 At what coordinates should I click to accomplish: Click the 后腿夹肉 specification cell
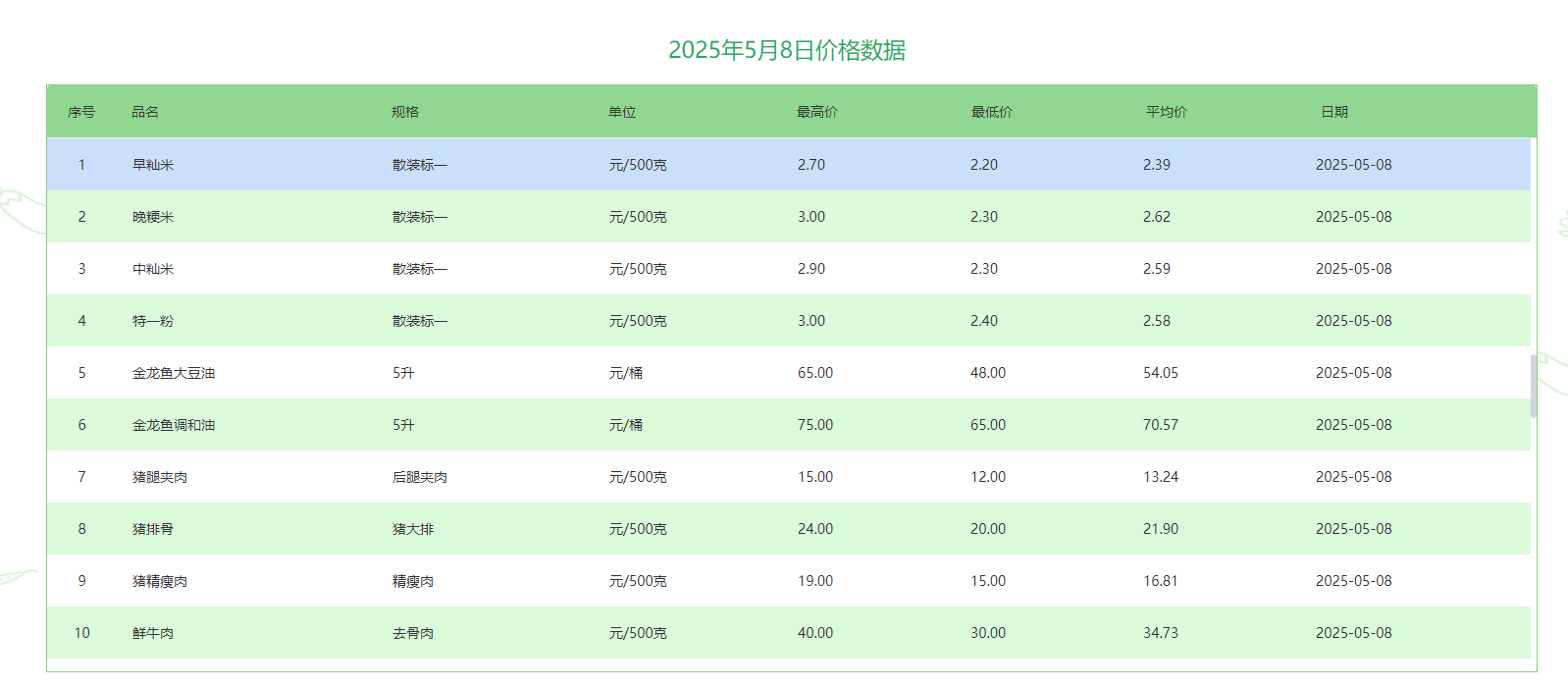tap(420, 477)
